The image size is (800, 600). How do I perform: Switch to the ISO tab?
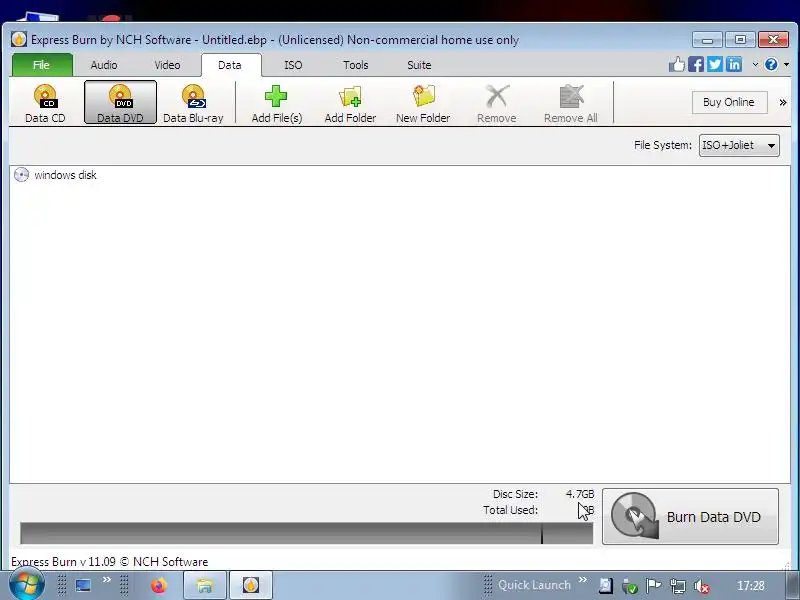pyautogui.click(x=293, y=65)
